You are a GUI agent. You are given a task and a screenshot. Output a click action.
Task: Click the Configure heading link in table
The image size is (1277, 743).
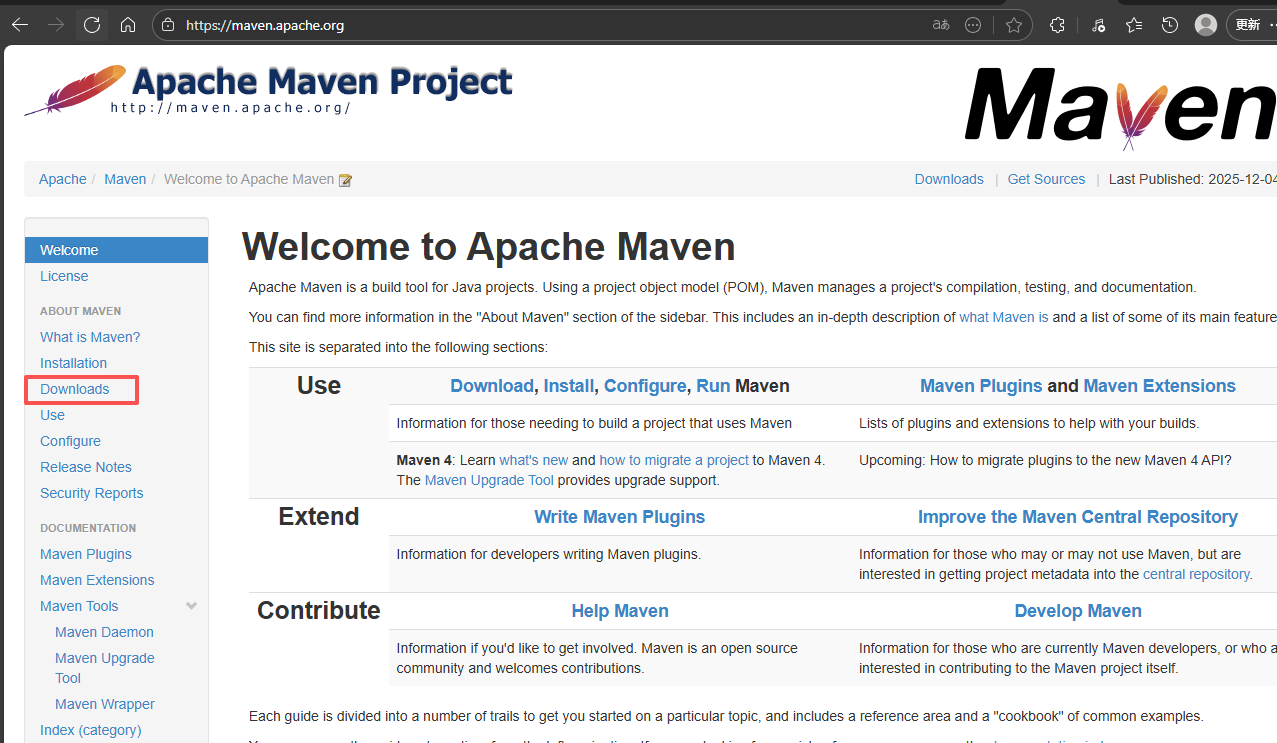[x=645, y=386]
